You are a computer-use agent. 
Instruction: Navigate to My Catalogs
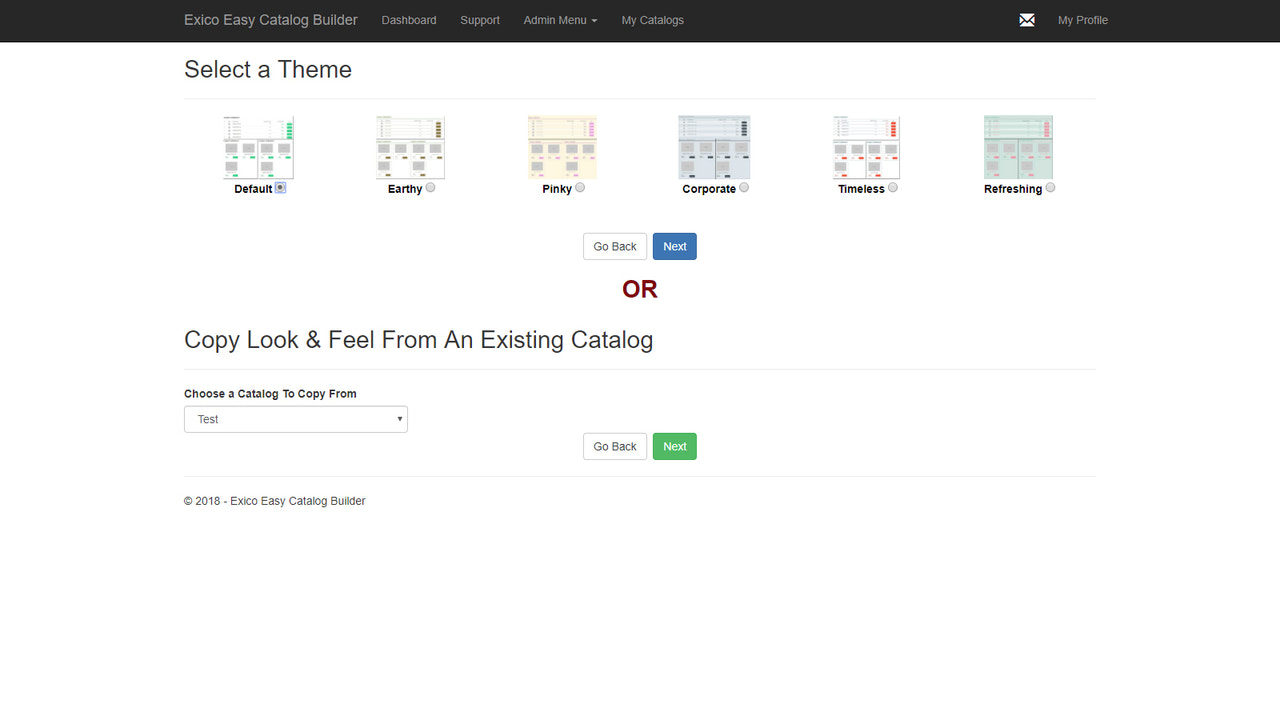click(x=652, y=20)
